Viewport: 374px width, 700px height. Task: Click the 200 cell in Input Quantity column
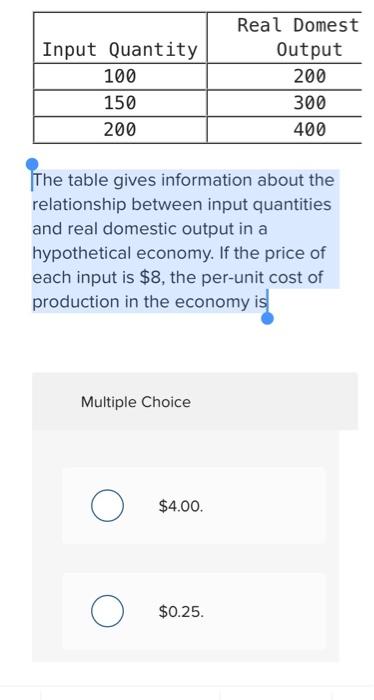pos(120,130)
